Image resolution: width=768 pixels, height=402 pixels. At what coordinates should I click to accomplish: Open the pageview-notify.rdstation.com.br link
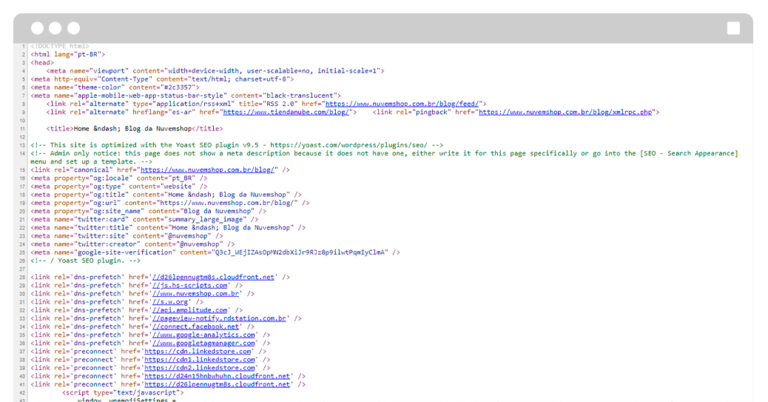(219, 318)
